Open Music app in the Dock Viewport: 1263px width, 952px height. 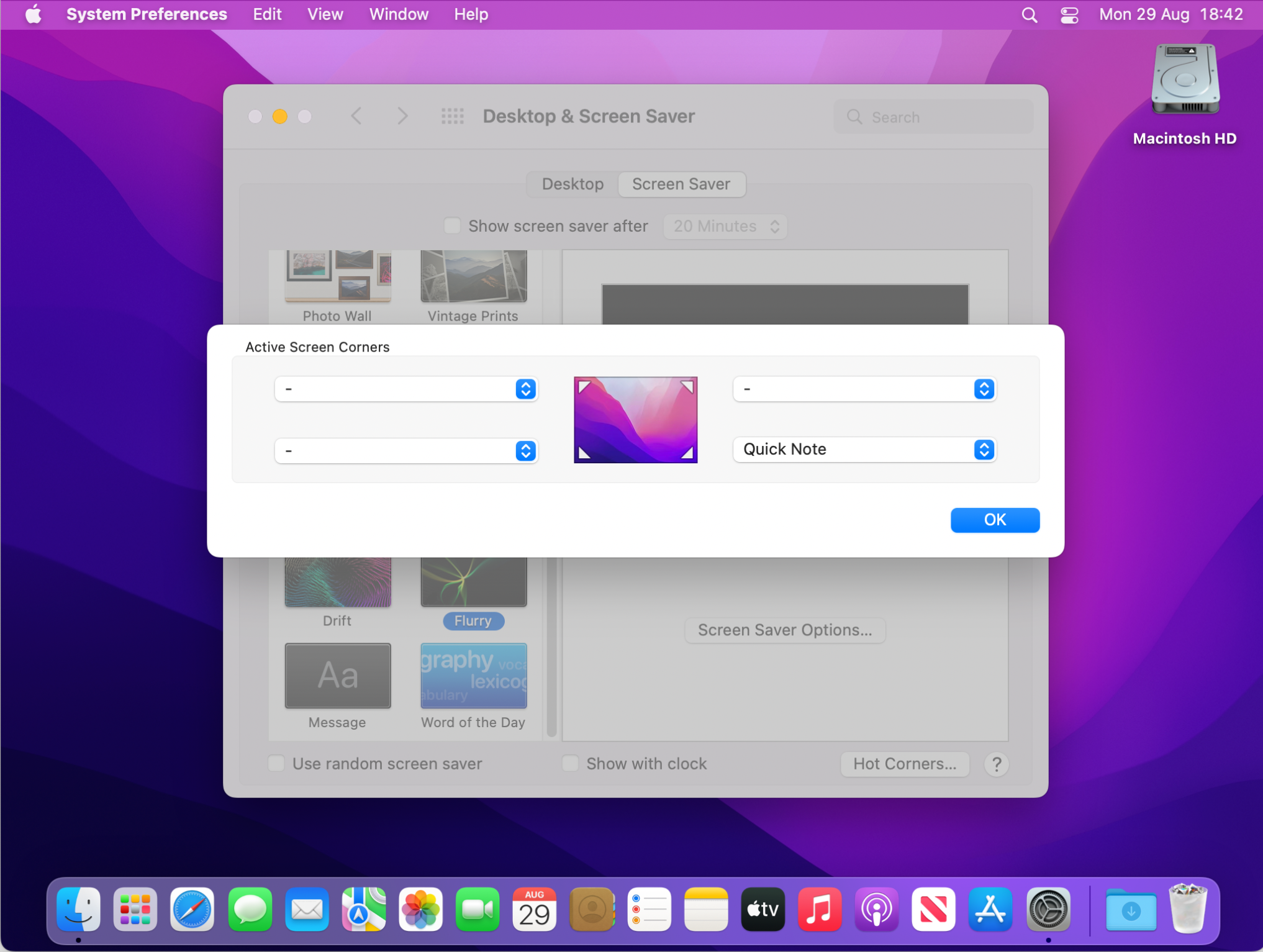[x=820, y=909]
